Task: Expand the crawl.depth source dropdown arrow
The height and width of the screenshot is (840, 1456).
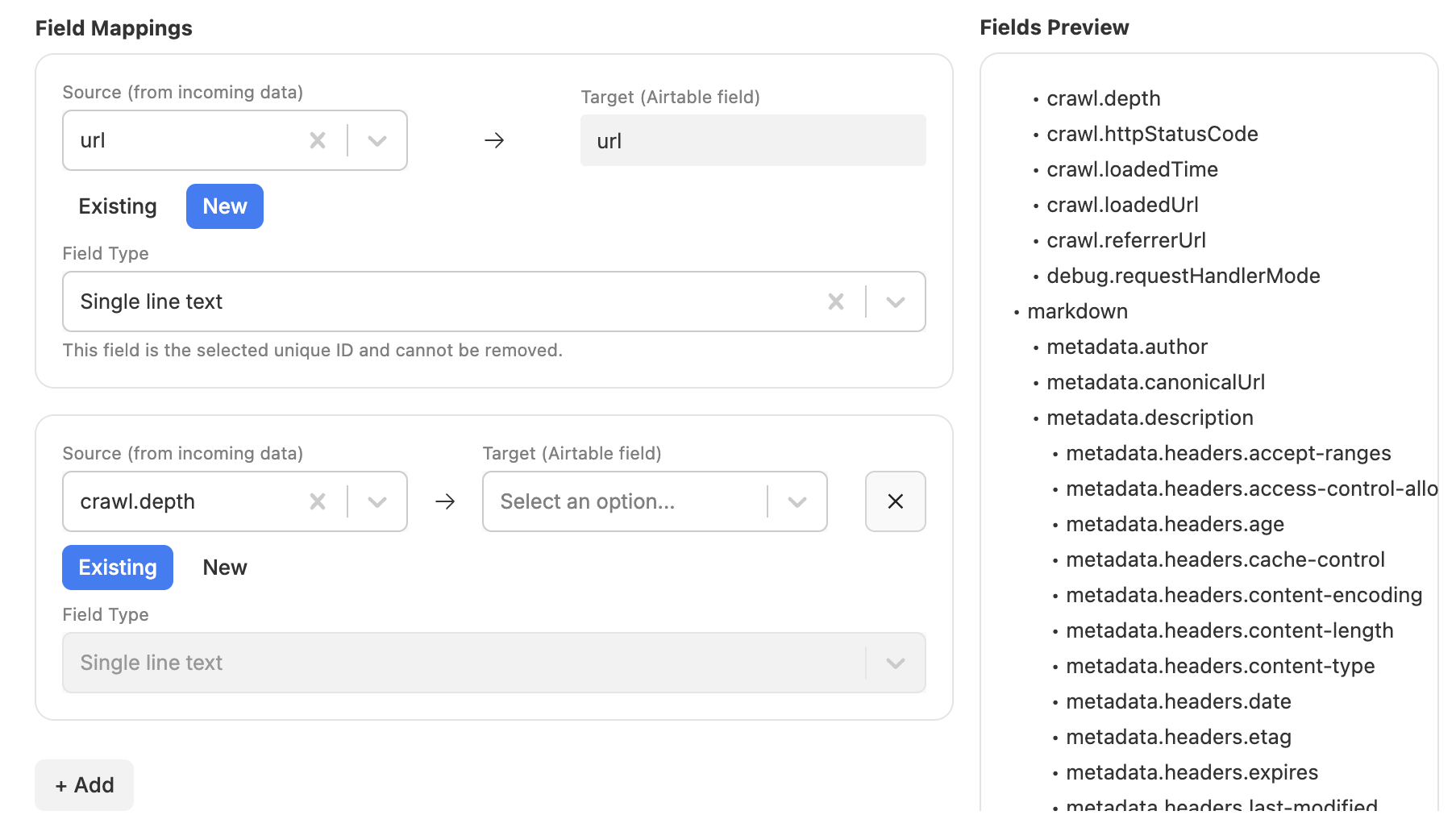Action: point(377,501)
